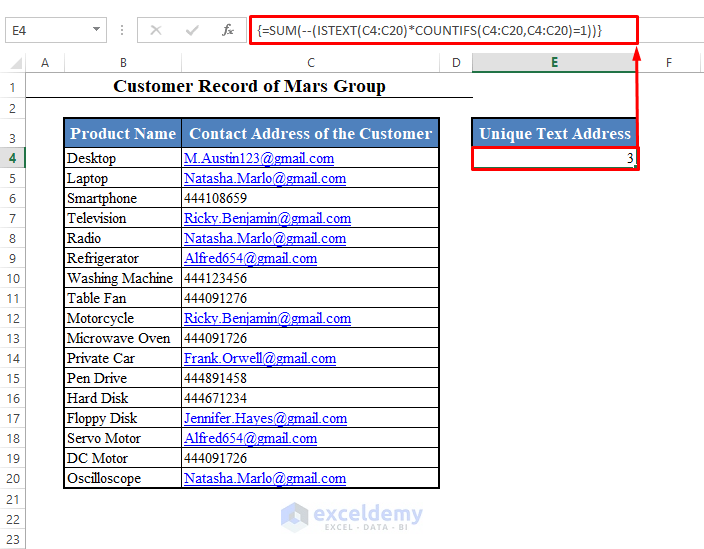Viewport: 704px width, 549px height.
Task: Select the cell containing 444671234
Action: pos(310,398)
